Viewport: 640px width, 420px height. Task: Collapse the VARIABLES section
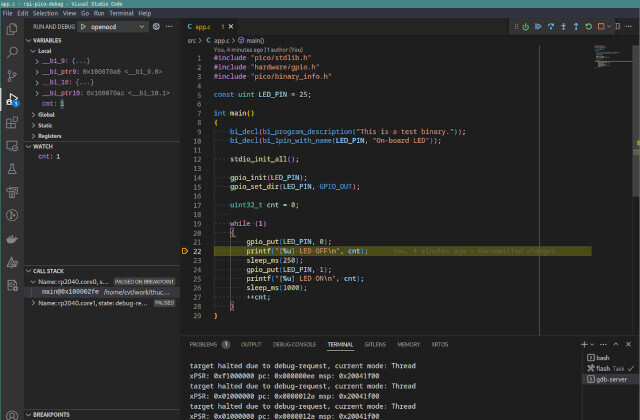click(x=29, y=40)
